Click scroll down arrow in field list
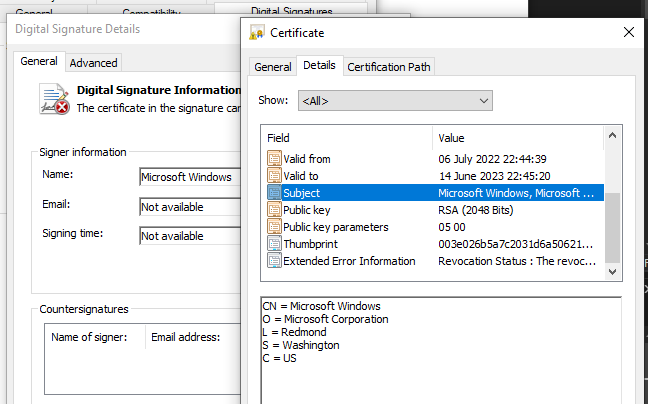 click(612, 271)
